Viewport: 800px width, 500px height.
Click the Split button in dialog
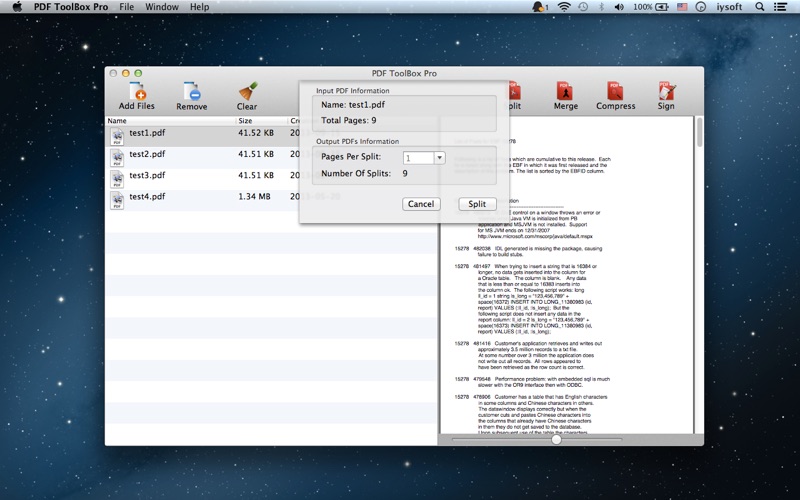pos(477,204)
